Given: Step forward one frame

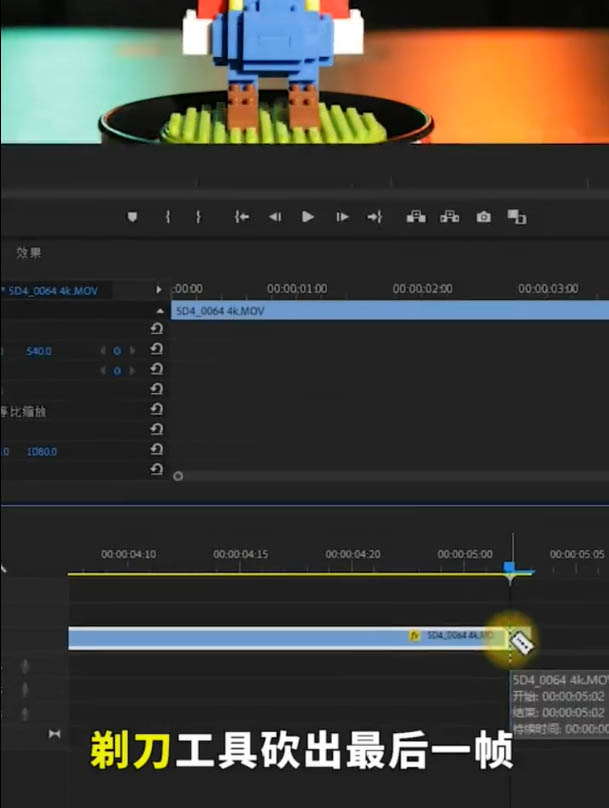Looking at the screenshot, I should click(342, 217).
